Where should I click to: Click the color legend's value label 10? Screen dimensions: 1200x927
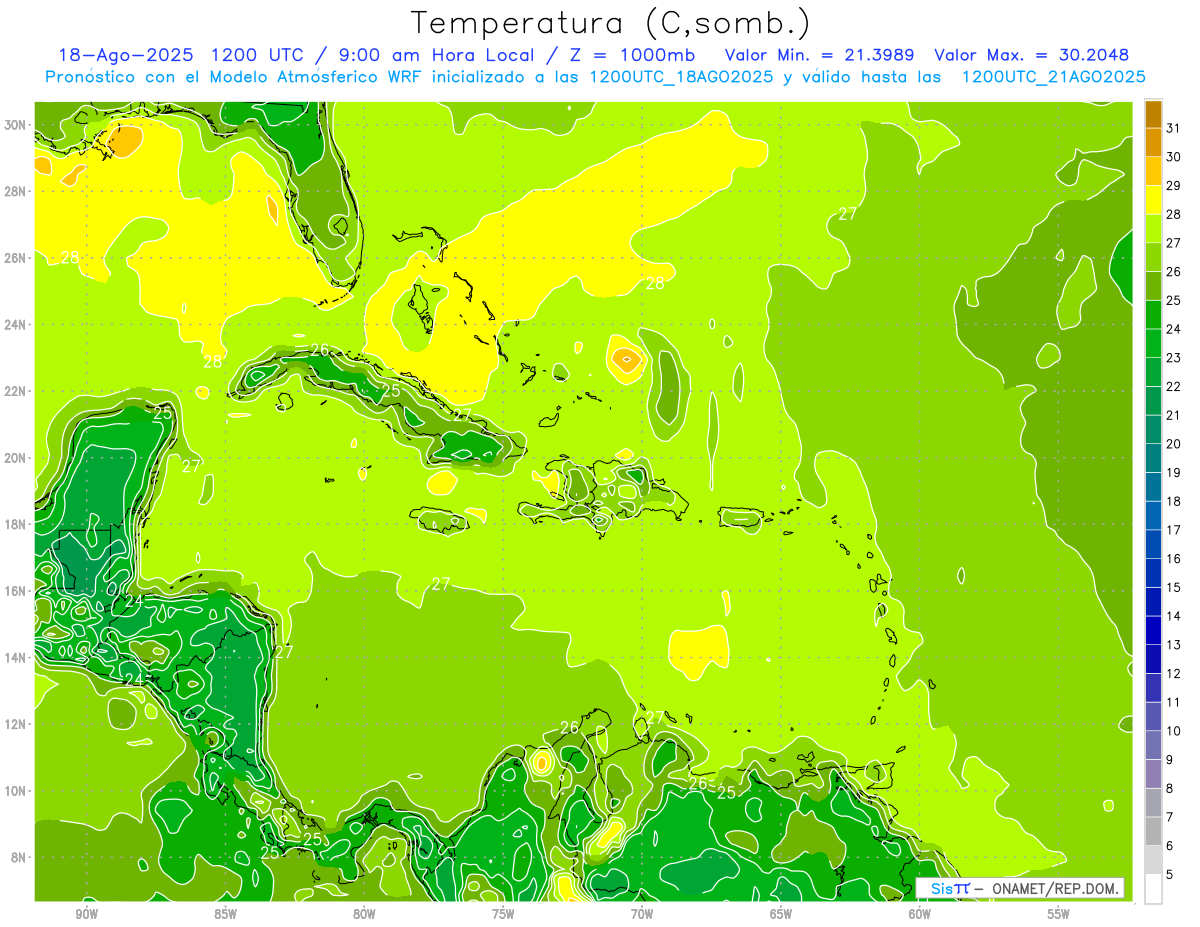(1174, 731)
